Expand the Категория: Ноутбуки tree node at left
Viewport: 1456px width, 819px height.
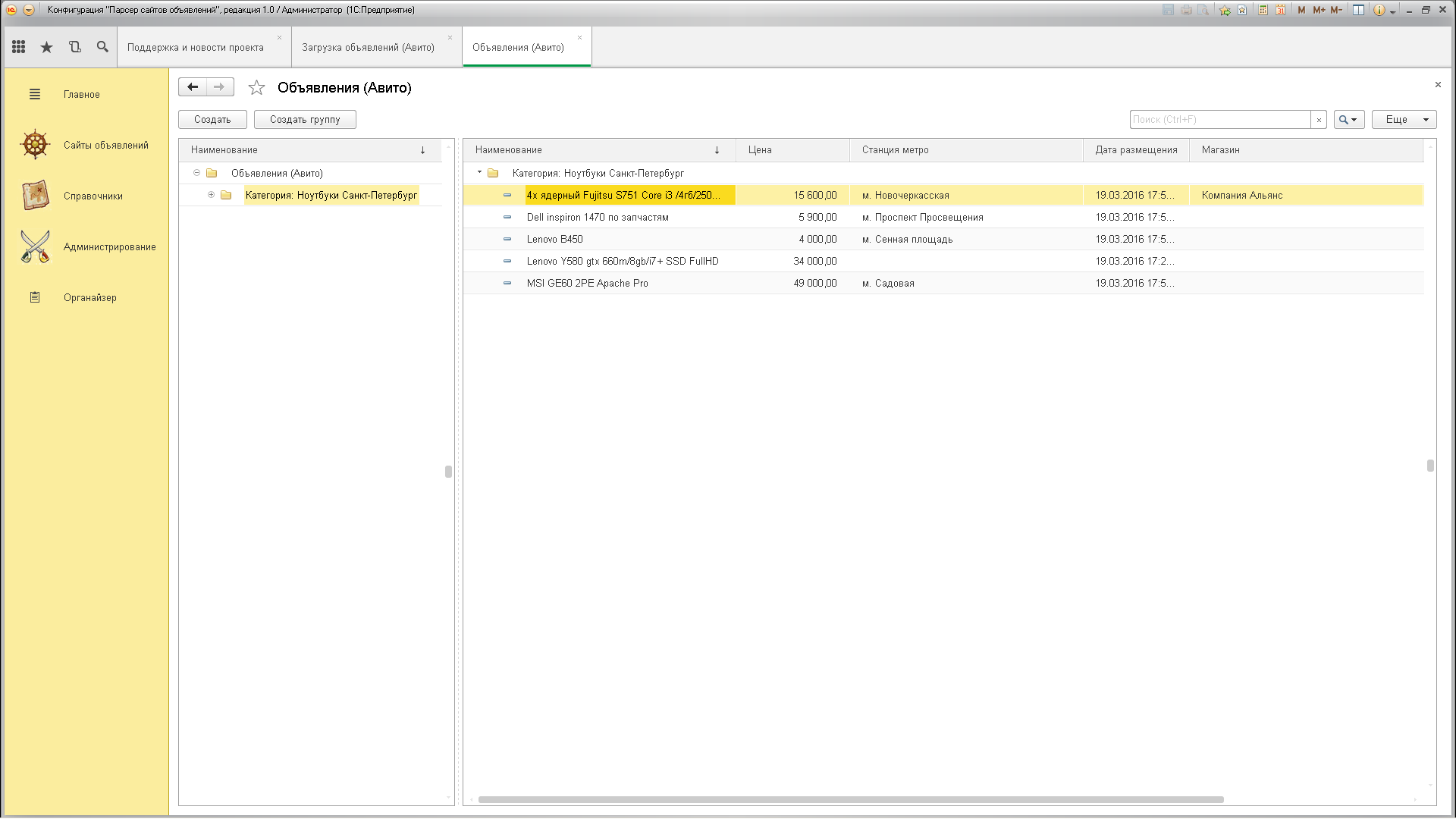211,195
